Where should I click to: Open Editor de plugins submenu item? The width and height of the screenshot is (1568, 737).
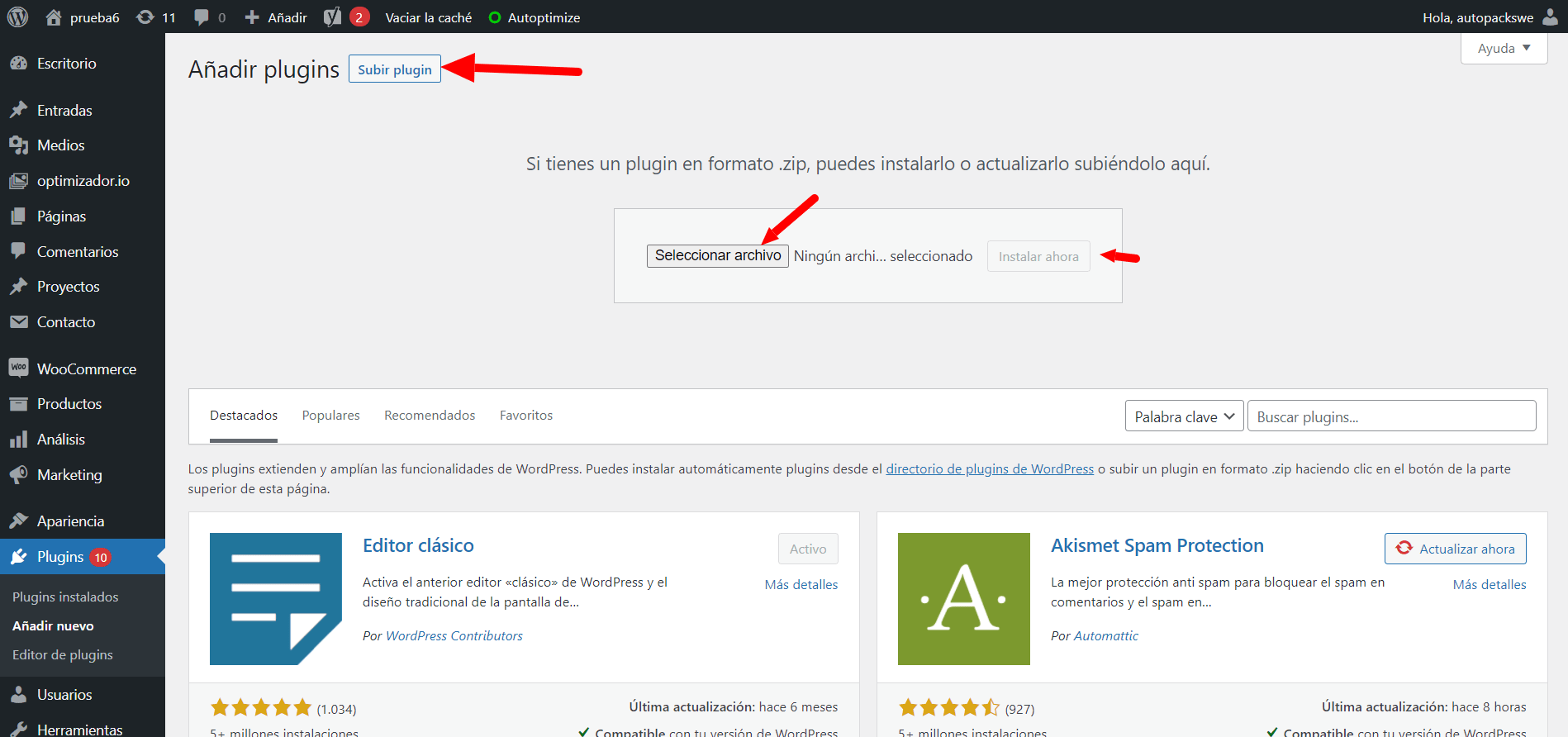click(x=63, y=654)
